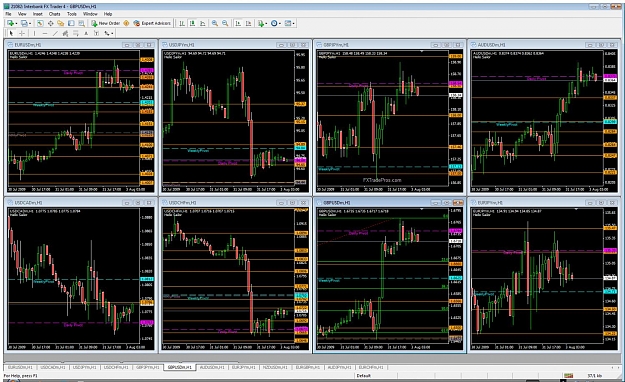Image resolution: width=625 pixels, height=382 pixels.
Task: Switch to the USDJPYm,H1 bottom tab
Action: pyautogui.click(x=85, y=367)
